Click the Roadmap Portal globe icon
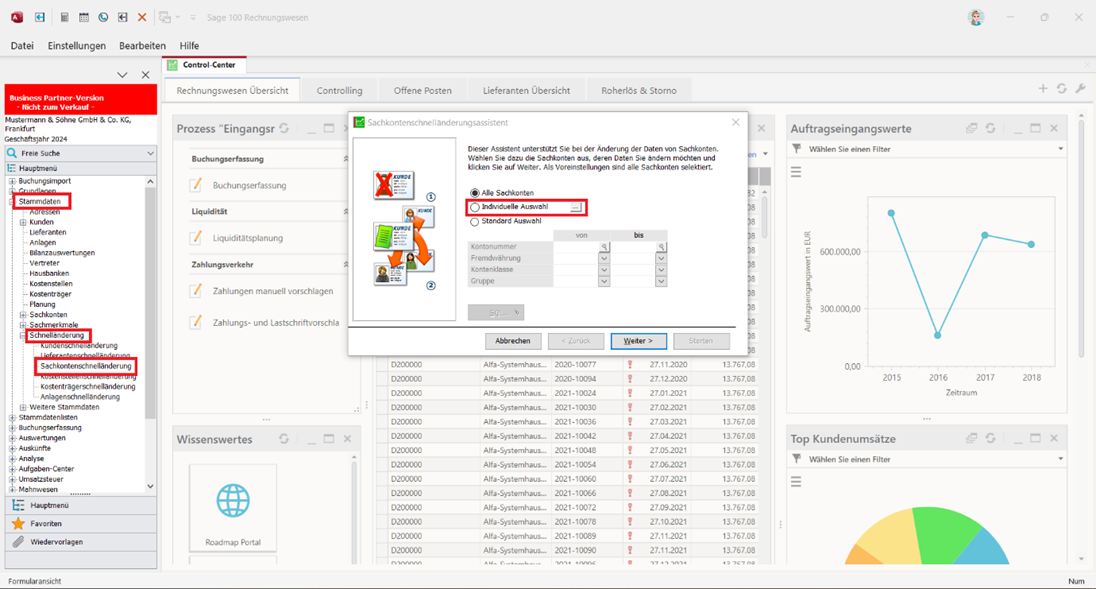This screenshot has height=589, width=1096. [x=233, y=498]
